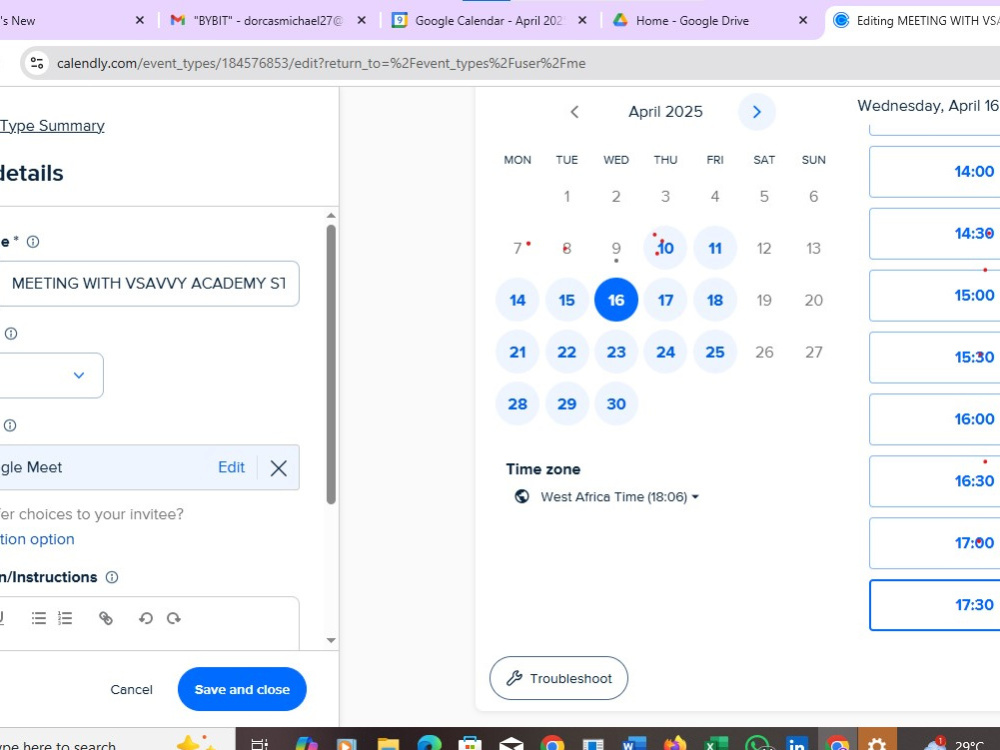
Task: Click the Cancel button
Action: 131,689
